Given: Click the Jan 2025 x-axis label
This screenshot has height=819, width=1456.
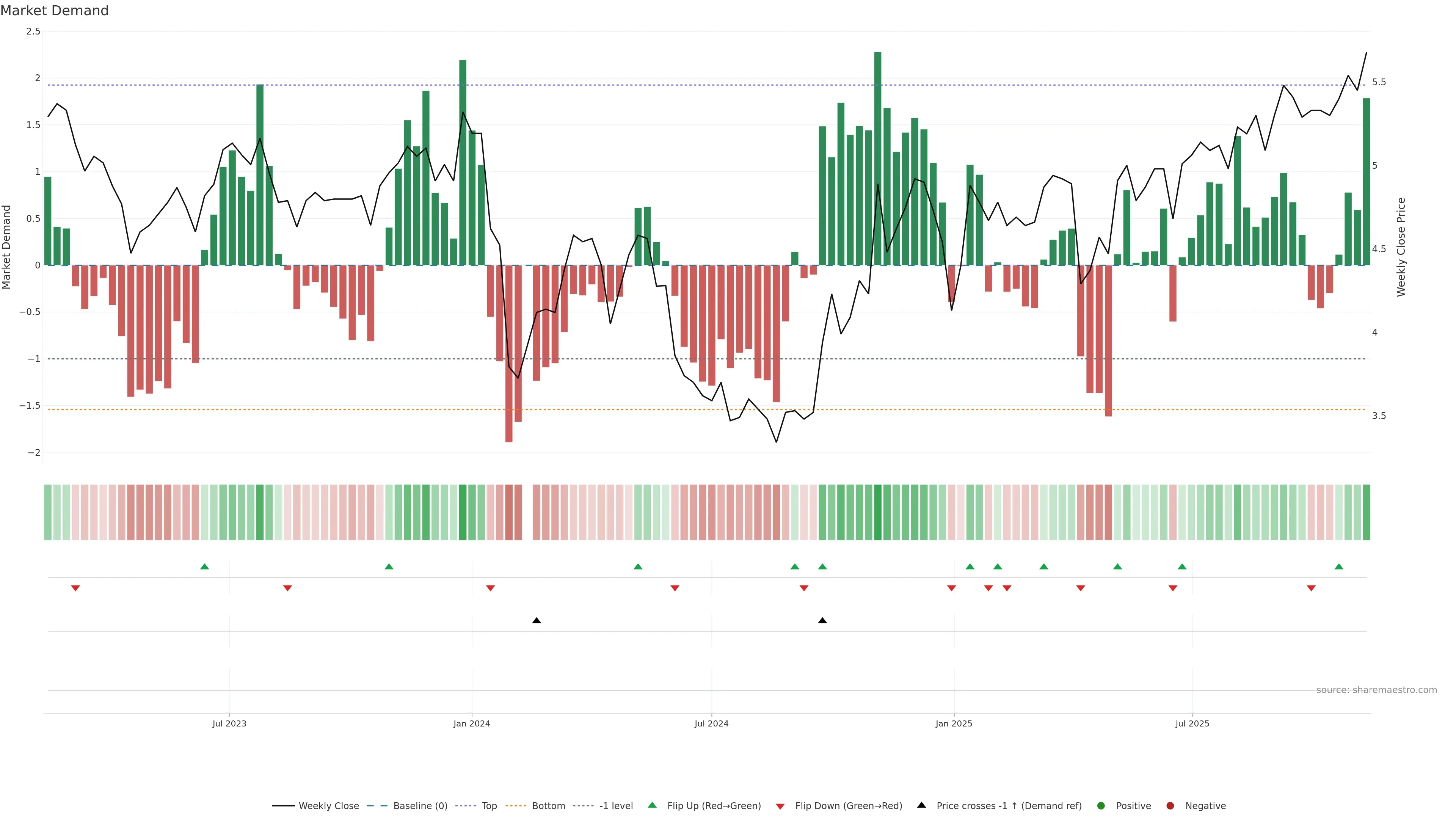Looking at the screenshot, I should coord(954,723).
